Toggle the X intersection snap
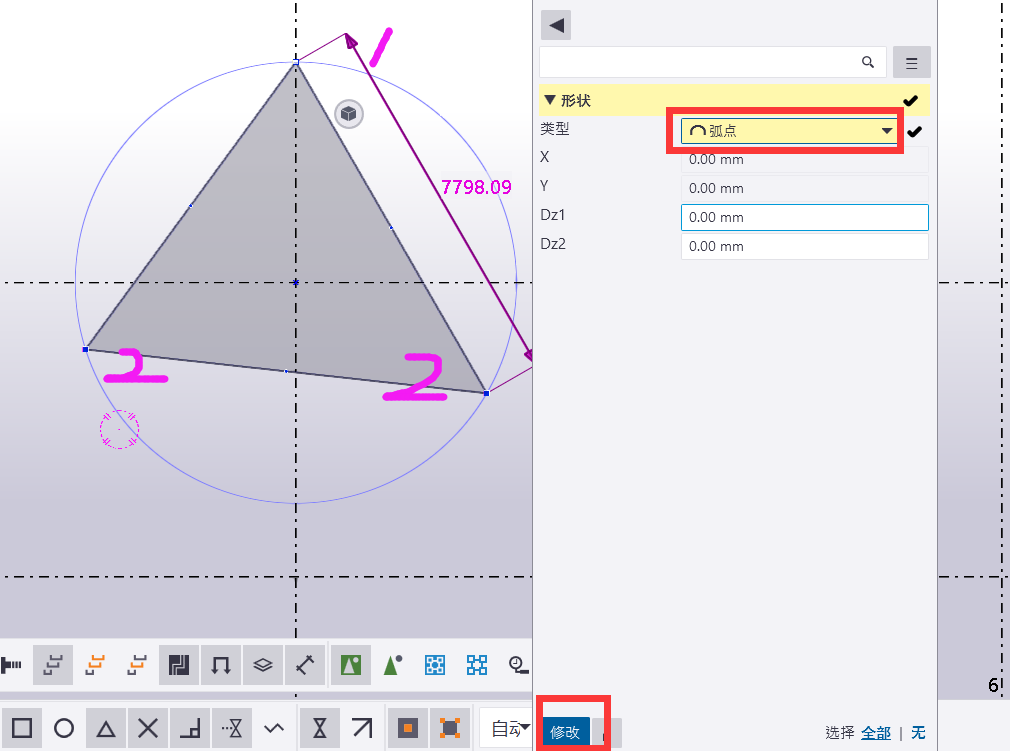Viewport: 1010px width, 751px height. click(x=148, y=728)
